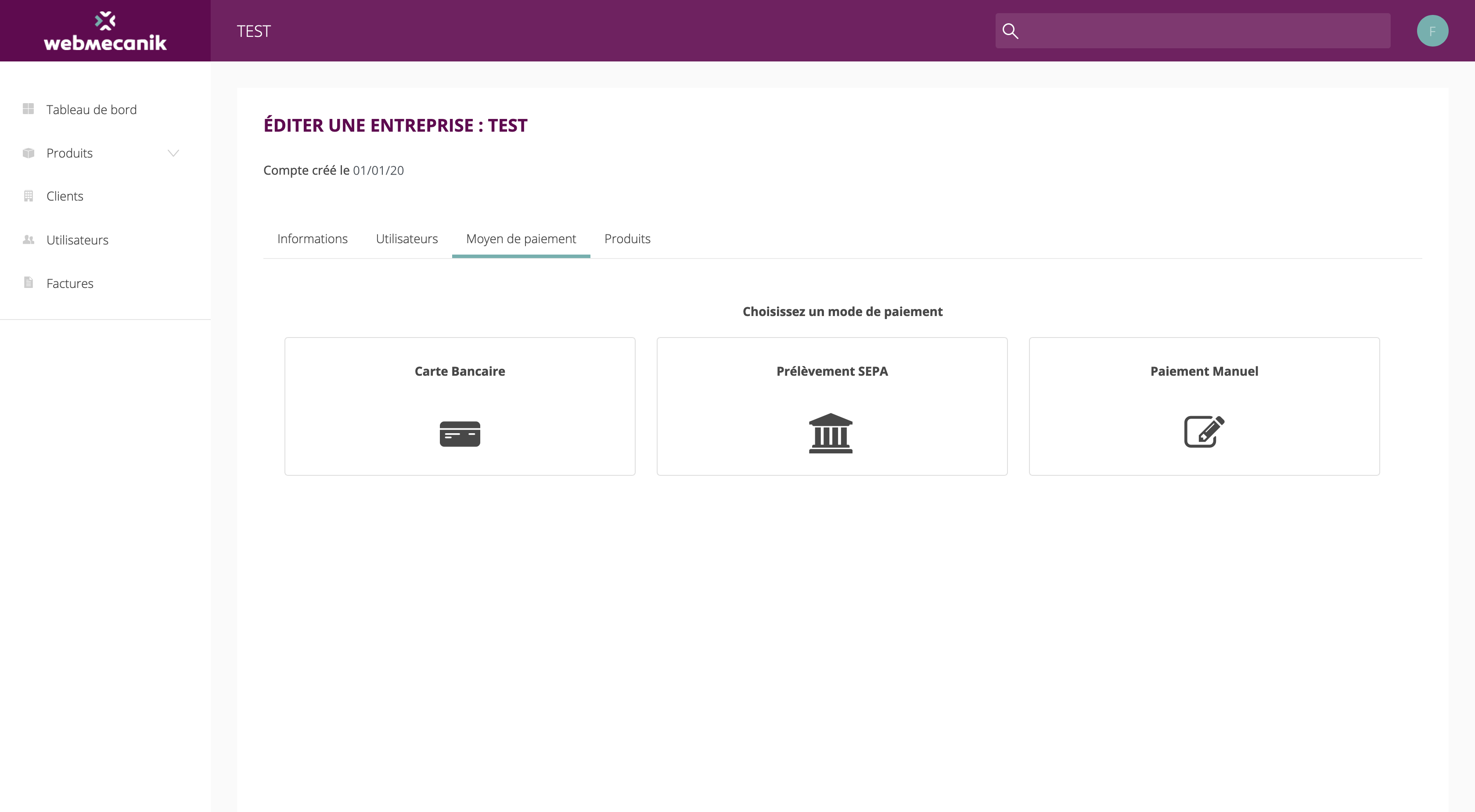Viewport: 1475px width, 812px height.
Task: Click the search magnifier icon
Action: point(1011,31)
